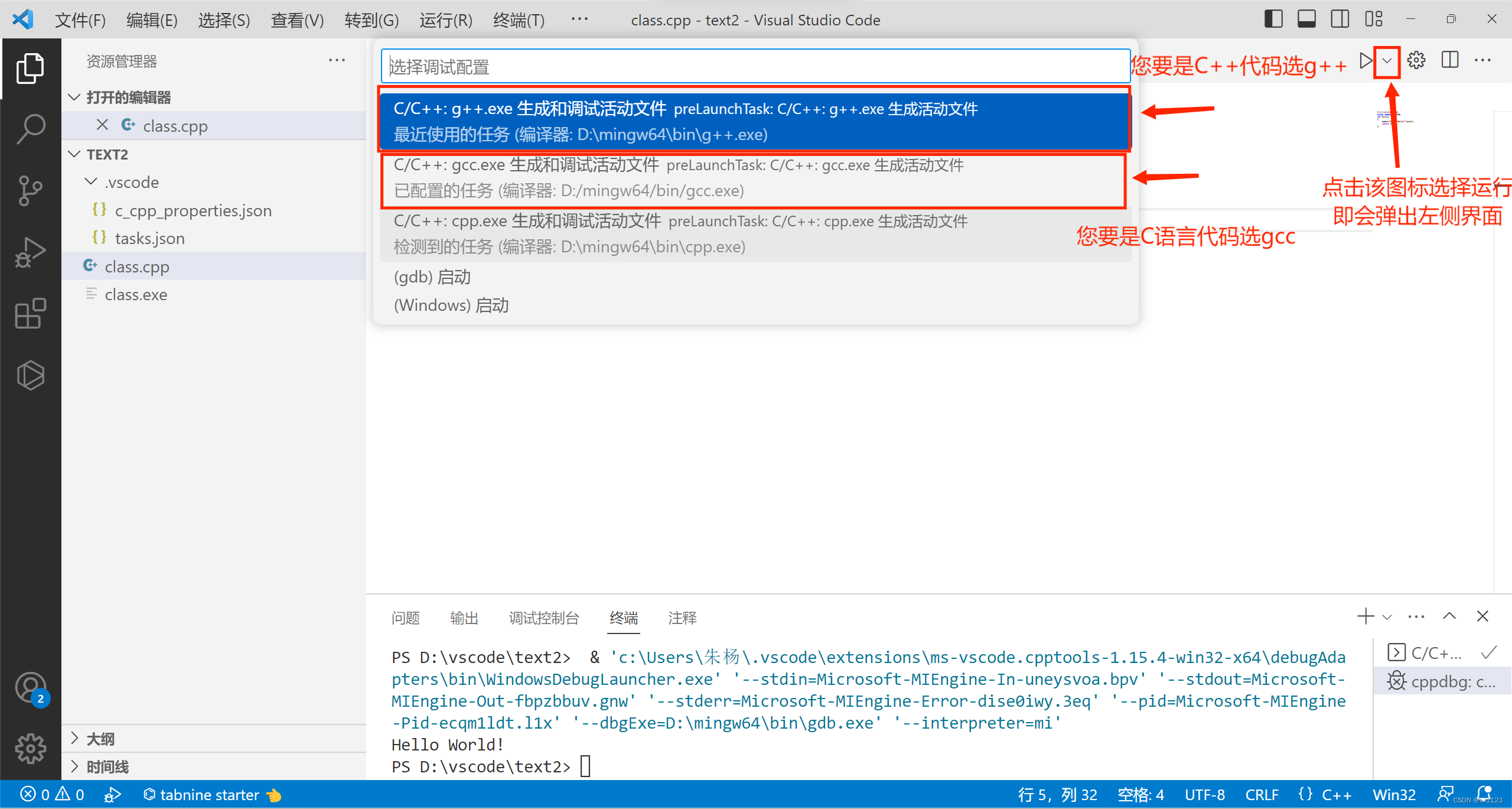Screen dimensions: 1512x809
Task: Click the run file play button
Action: pyautogui.click(x=1365, y=60)
